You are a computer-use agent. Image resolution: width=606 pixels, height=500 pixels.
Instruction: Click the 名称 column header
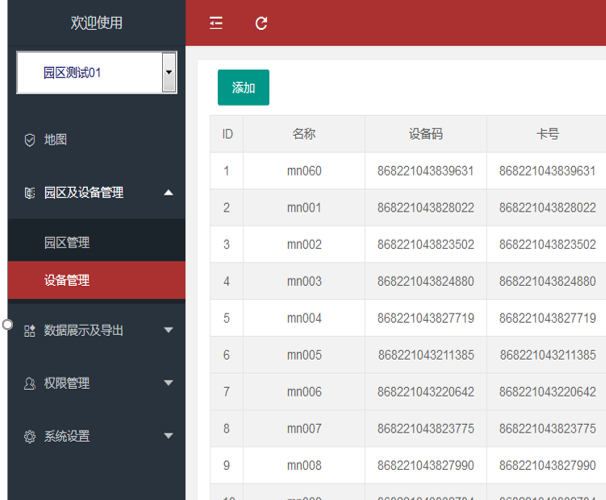tap(304, 134)
